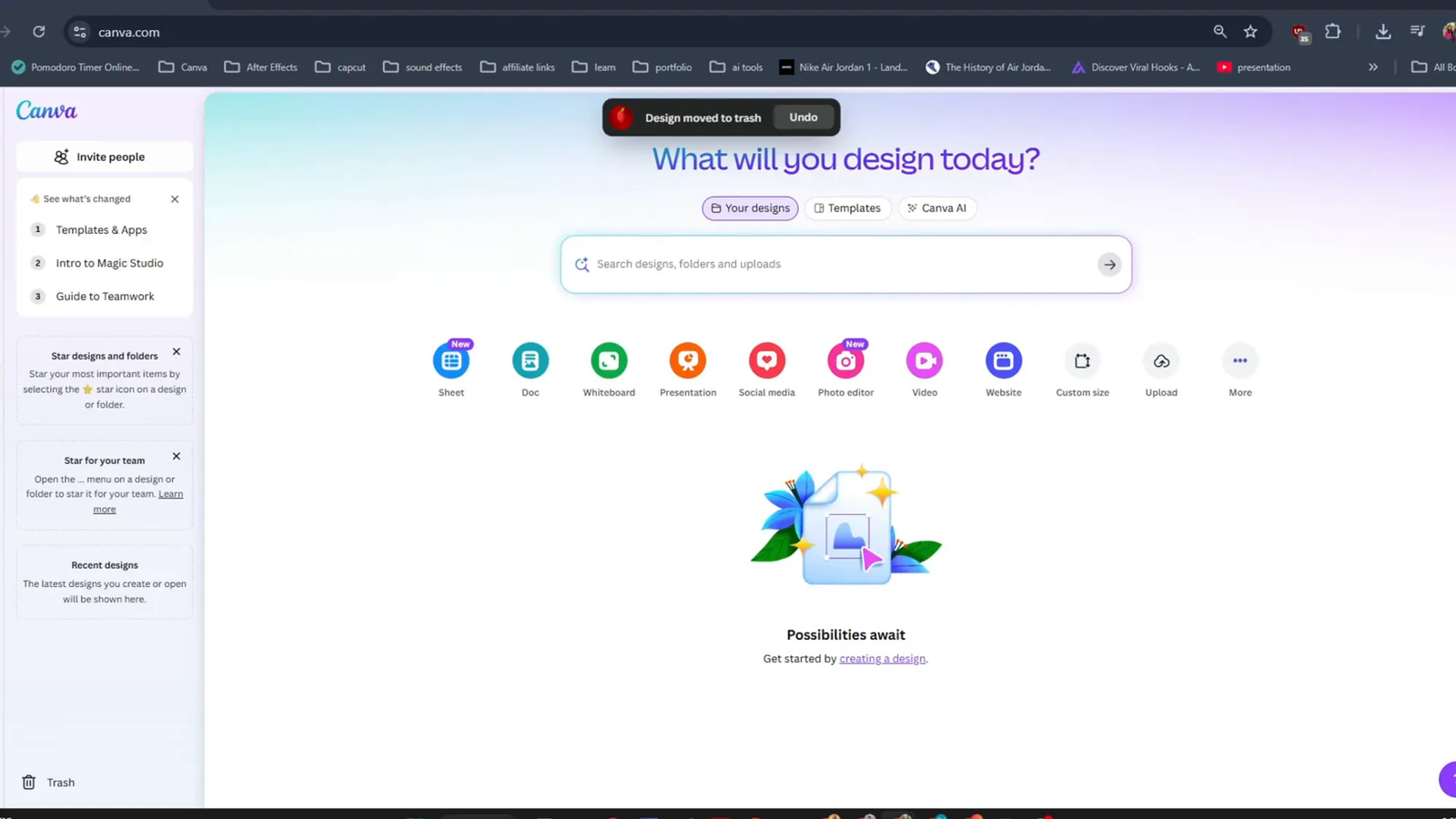The height and width of the screenshot is (819, 1456).
Task: Switch to the Canva AI tab
Action: (937, 208)
